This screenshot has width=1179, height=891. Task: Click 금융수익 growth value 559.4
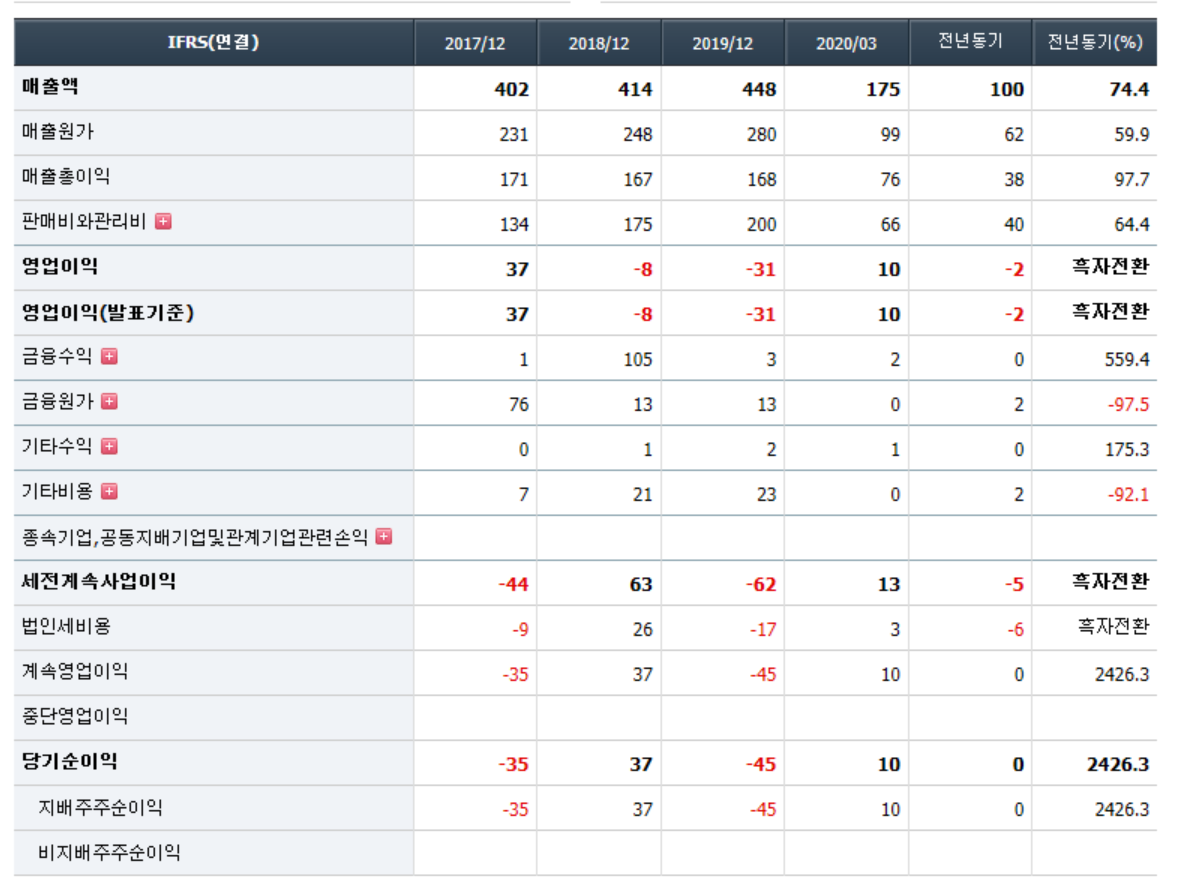pos(1127,359)
